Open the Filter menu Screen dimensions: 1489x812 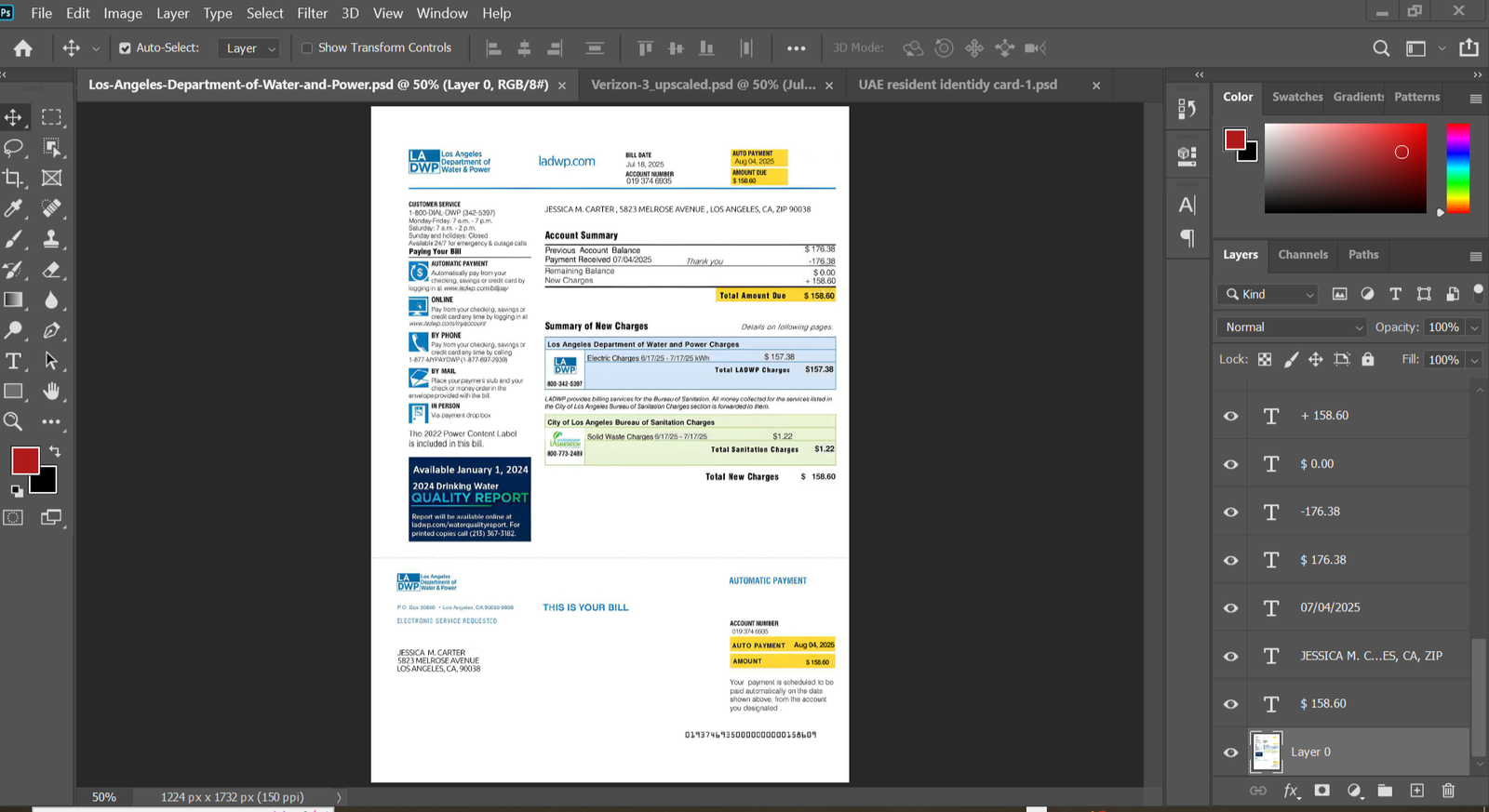pyautogui.click(x=313, y=13)
